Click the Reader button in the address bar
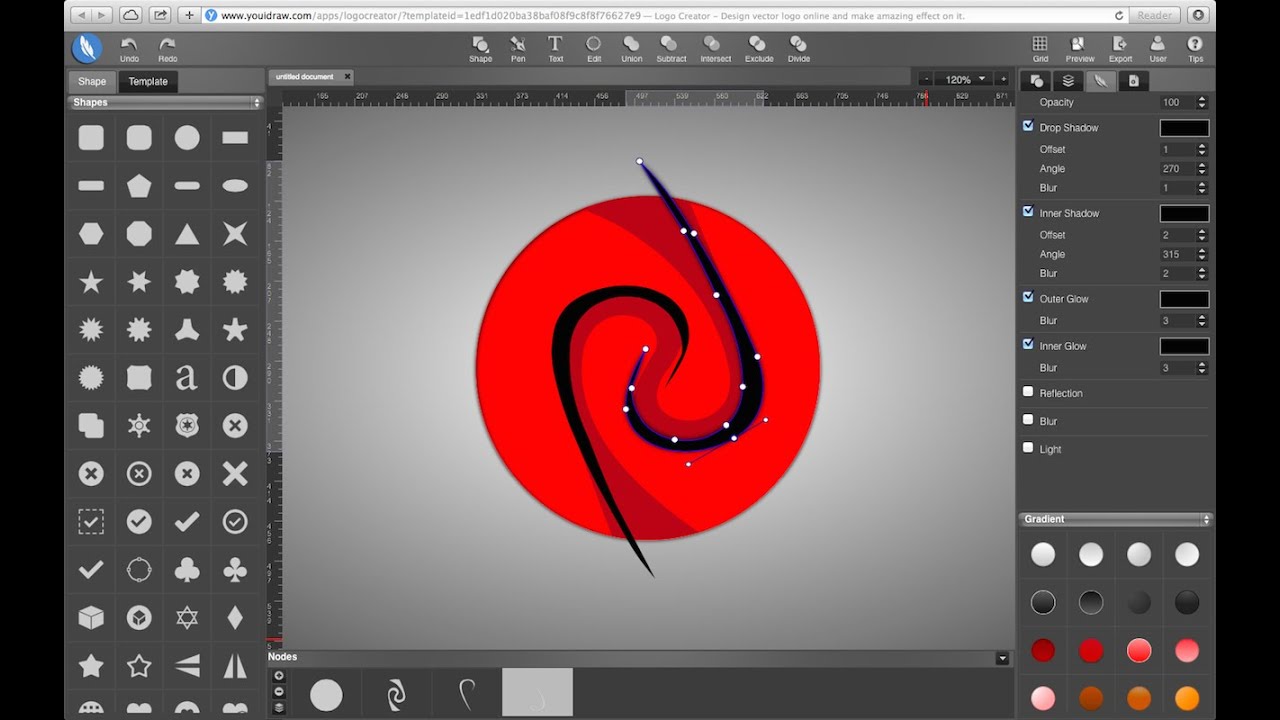Viewport: 1280px width, 720px height. [1154, 15]
